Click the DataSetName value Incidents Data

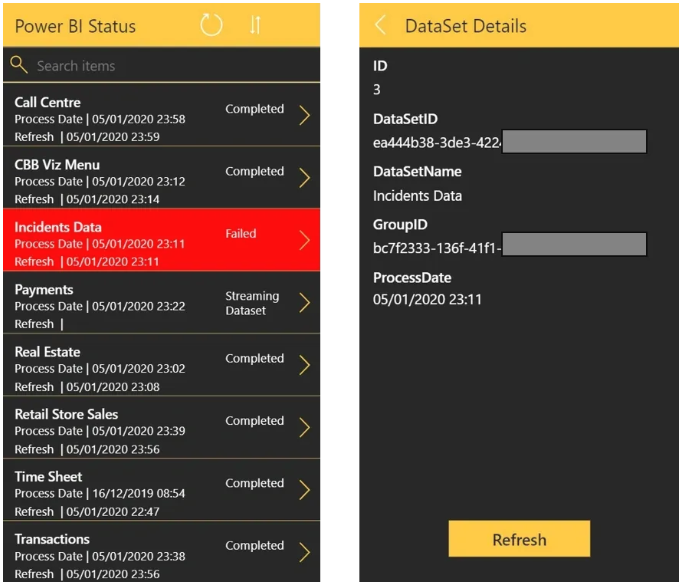click(x=417, y=196)
